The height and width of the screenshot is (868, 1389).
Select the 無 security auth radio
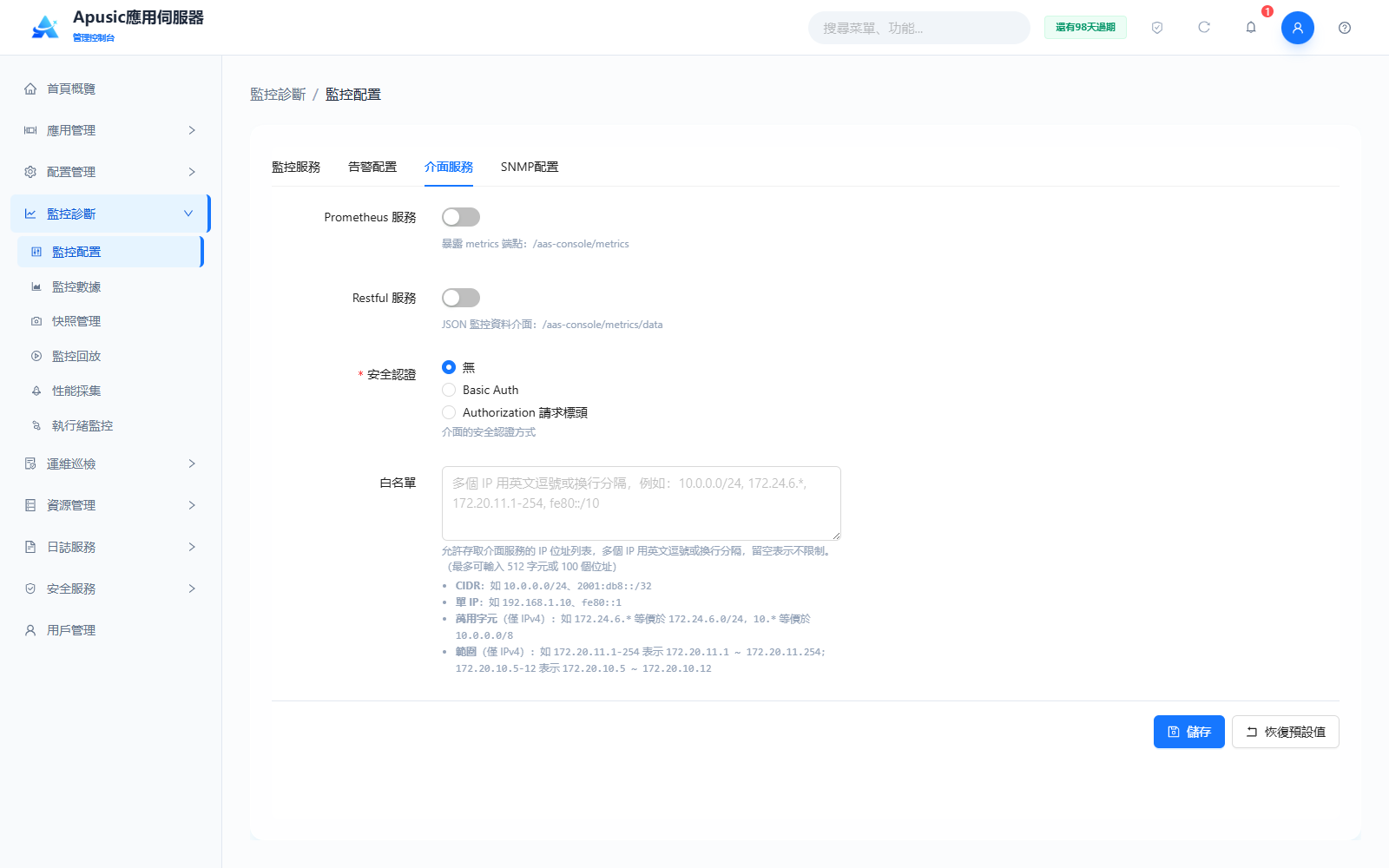click(x=449, y=367)
